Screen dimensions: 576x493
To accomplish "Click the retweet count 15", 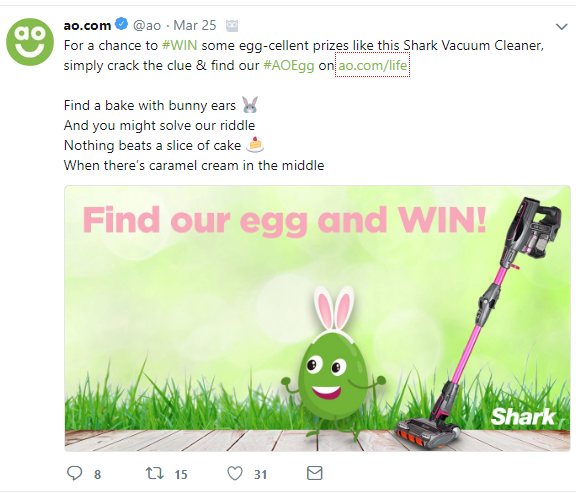I will pos(181,474).
